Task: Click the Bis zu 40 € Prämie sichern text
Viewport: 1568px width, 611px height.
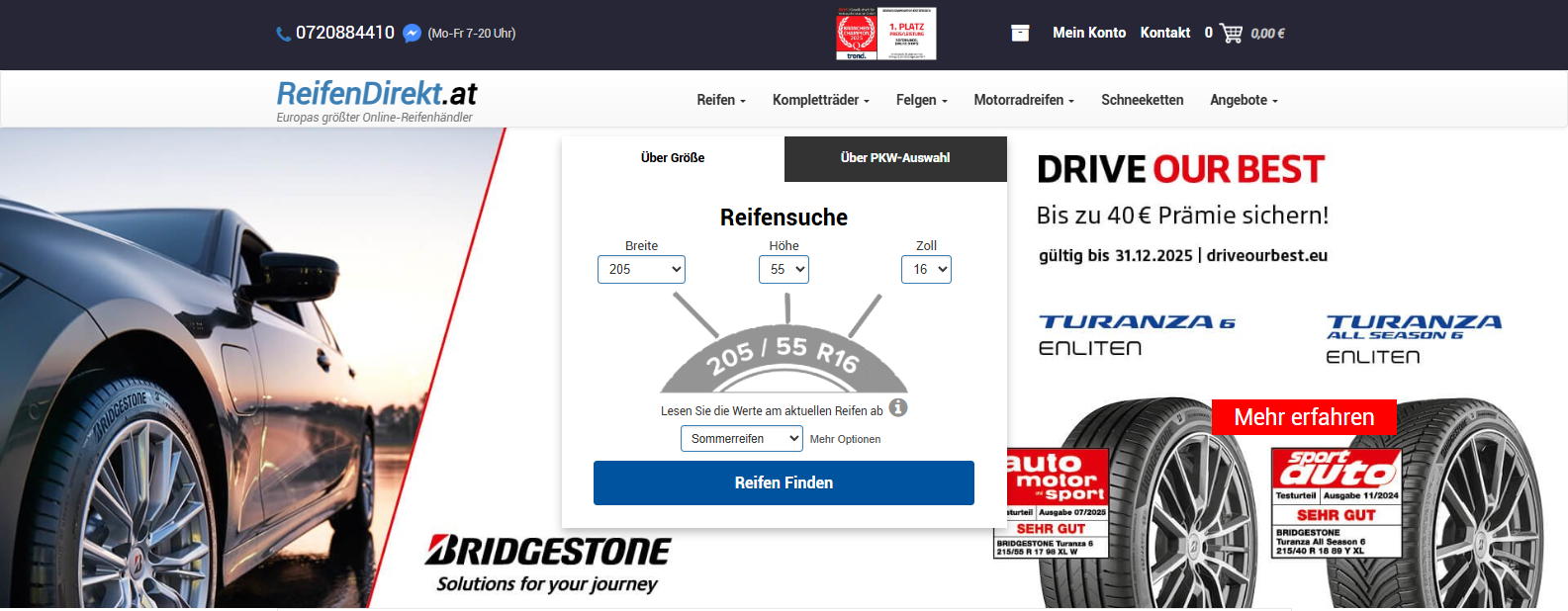Action: 1182,216
